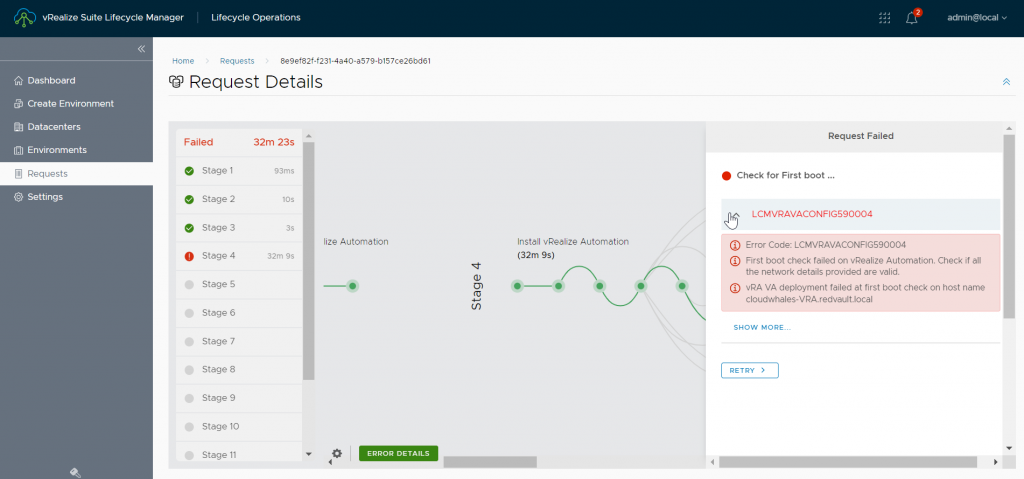
Task: Open the graph settings gear icon
Action: pos(337,453)
